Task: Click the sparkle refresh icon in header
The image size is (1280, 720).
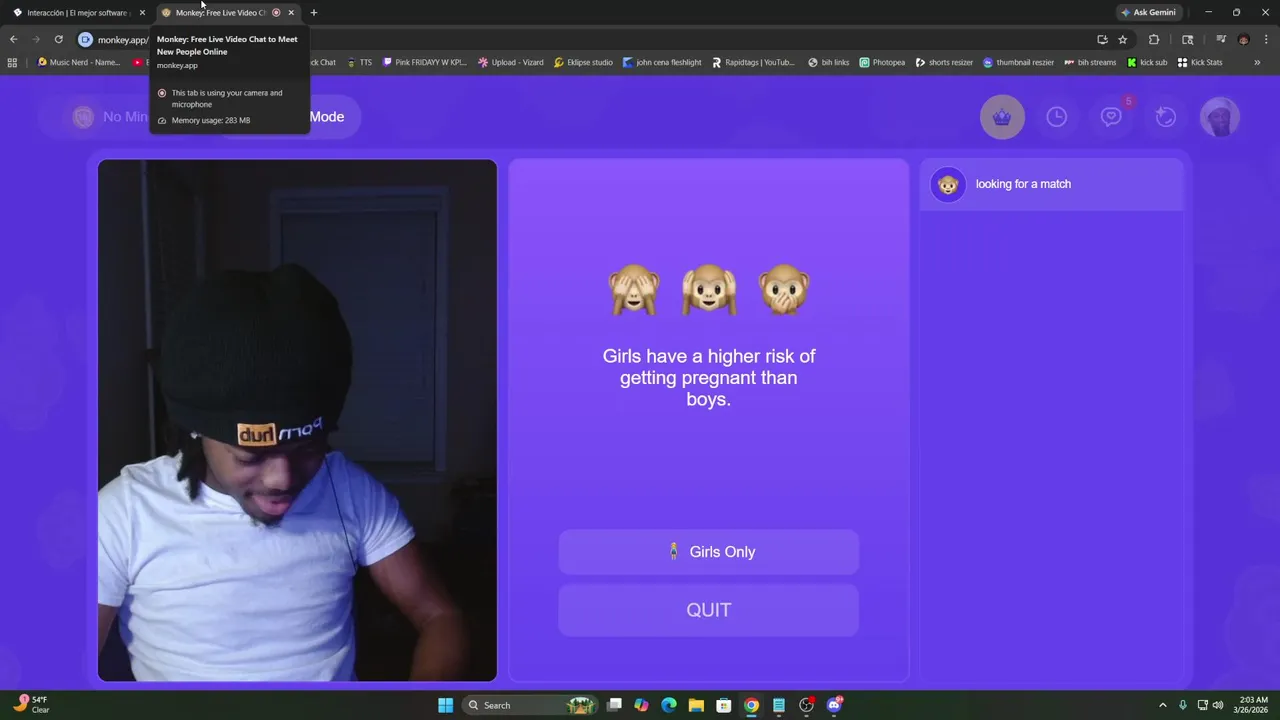Action: [x=1165, y=117]
